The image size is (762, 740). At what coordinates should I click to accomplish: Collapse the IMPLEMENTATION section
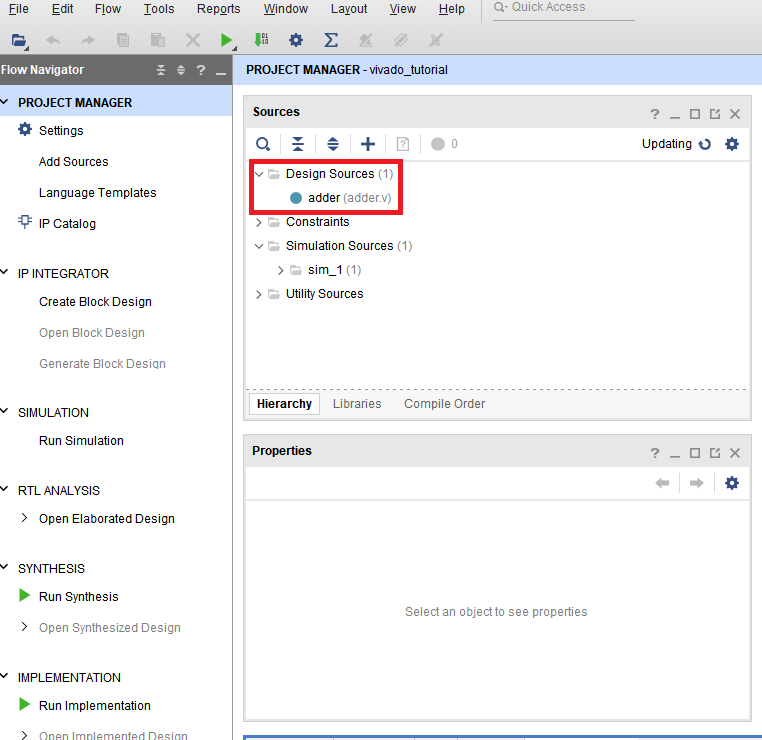pos(5,676)
